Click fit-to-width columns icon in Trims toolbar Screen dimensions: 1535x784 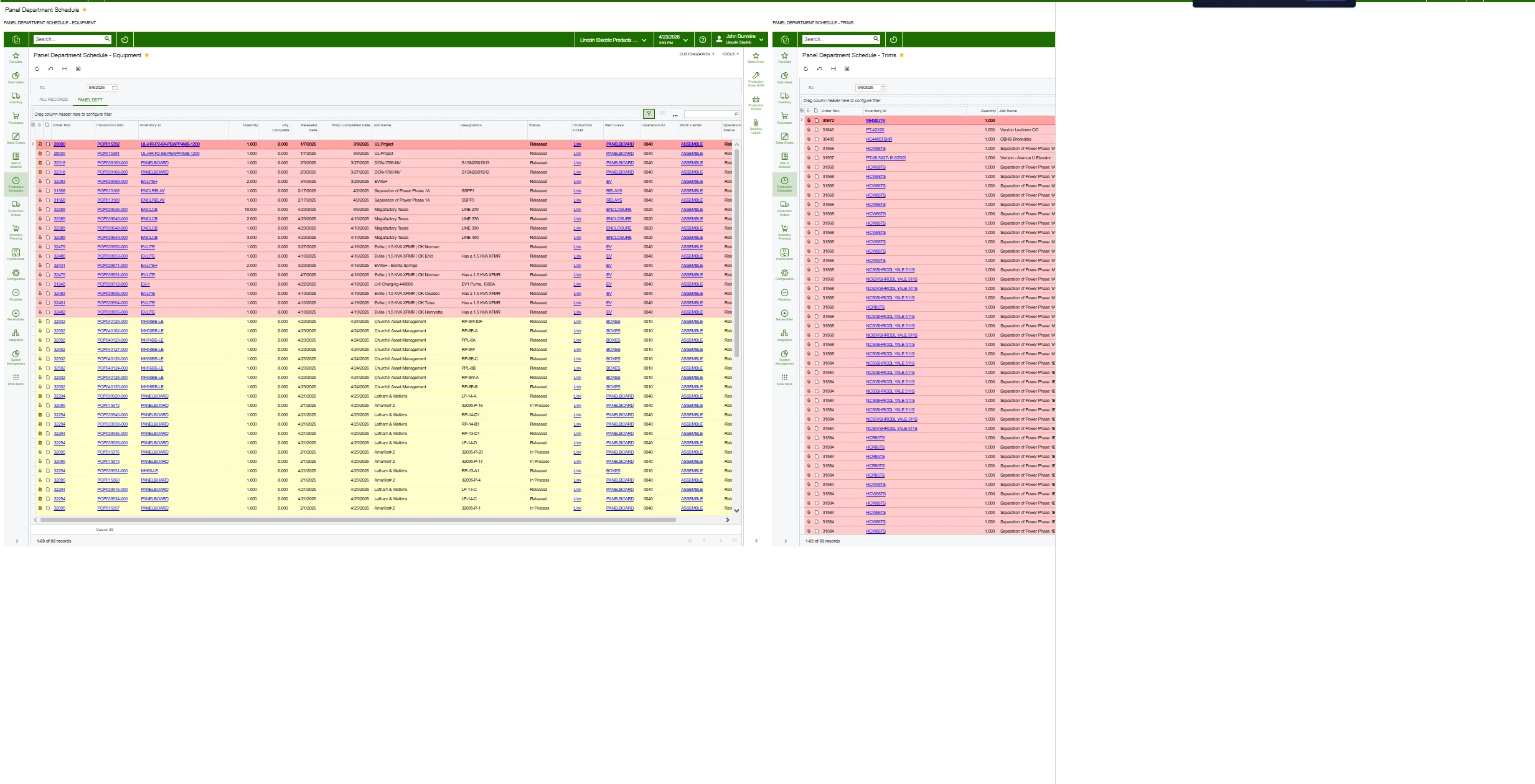833,69
